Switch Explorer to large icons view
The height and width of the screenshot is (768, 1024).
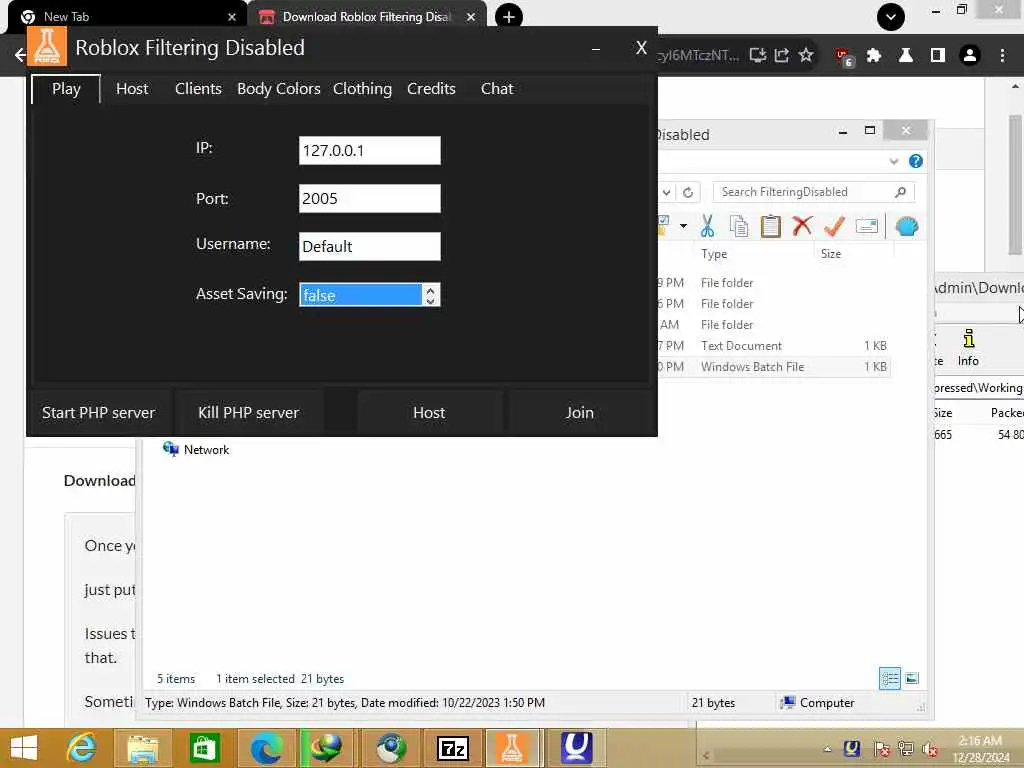[912, 679]
